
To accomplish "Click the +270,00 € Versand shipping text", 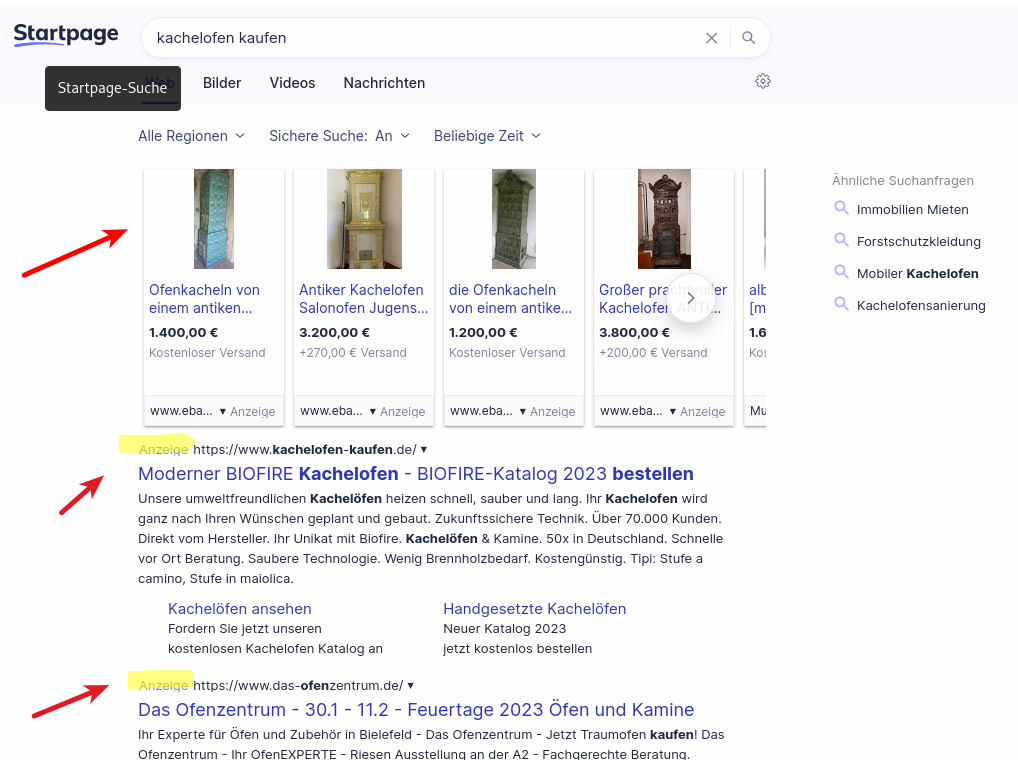I will (353, 352).
